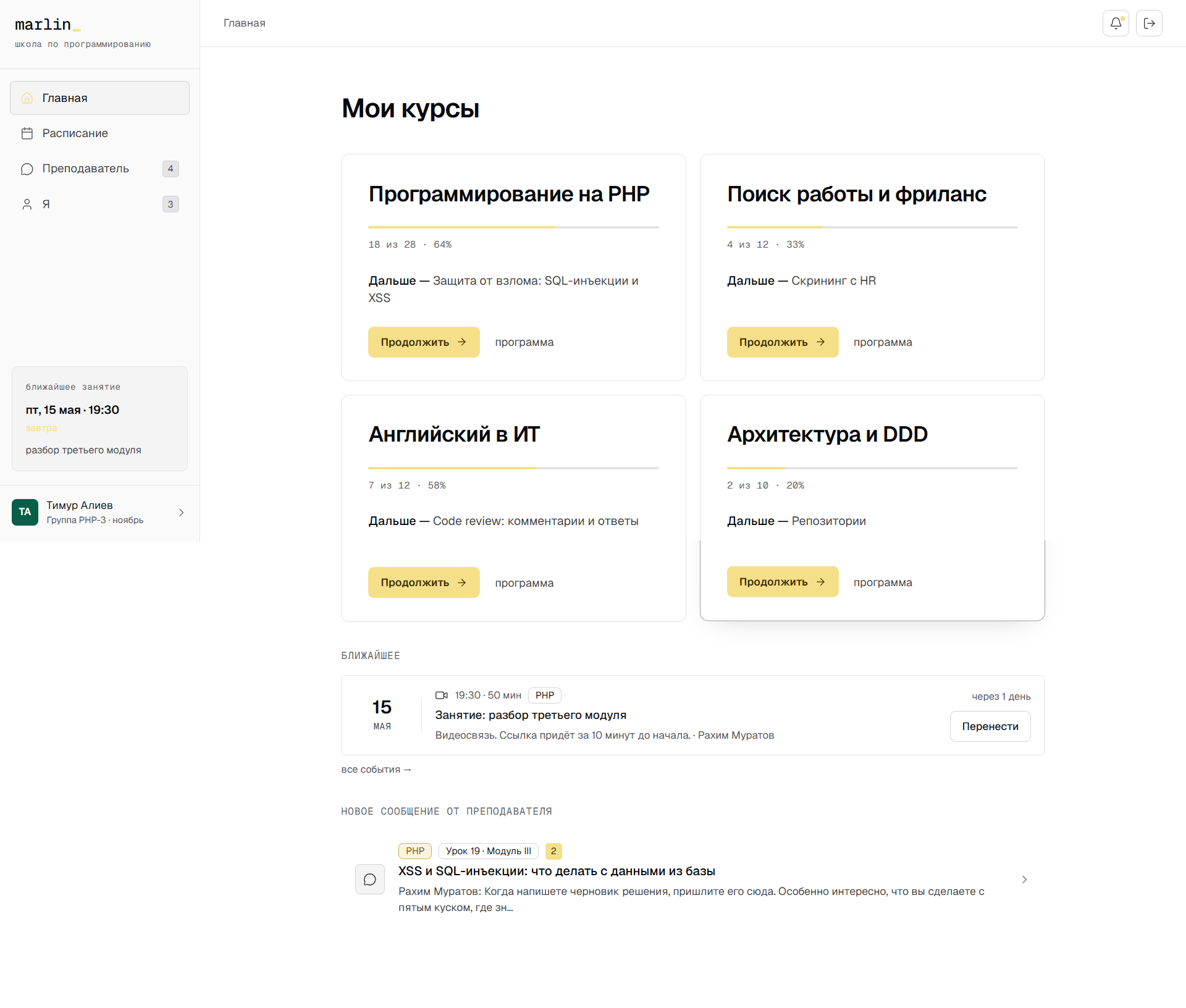Click Английский в ИТ progress bar

[513, 468]
